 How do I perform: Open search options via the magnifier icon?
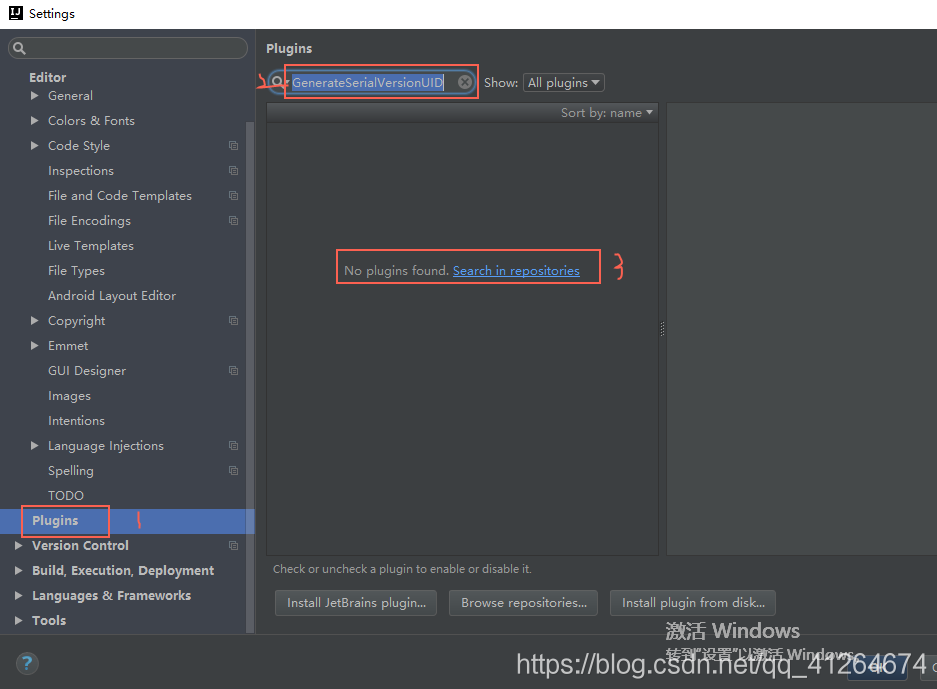click(275, 82)
